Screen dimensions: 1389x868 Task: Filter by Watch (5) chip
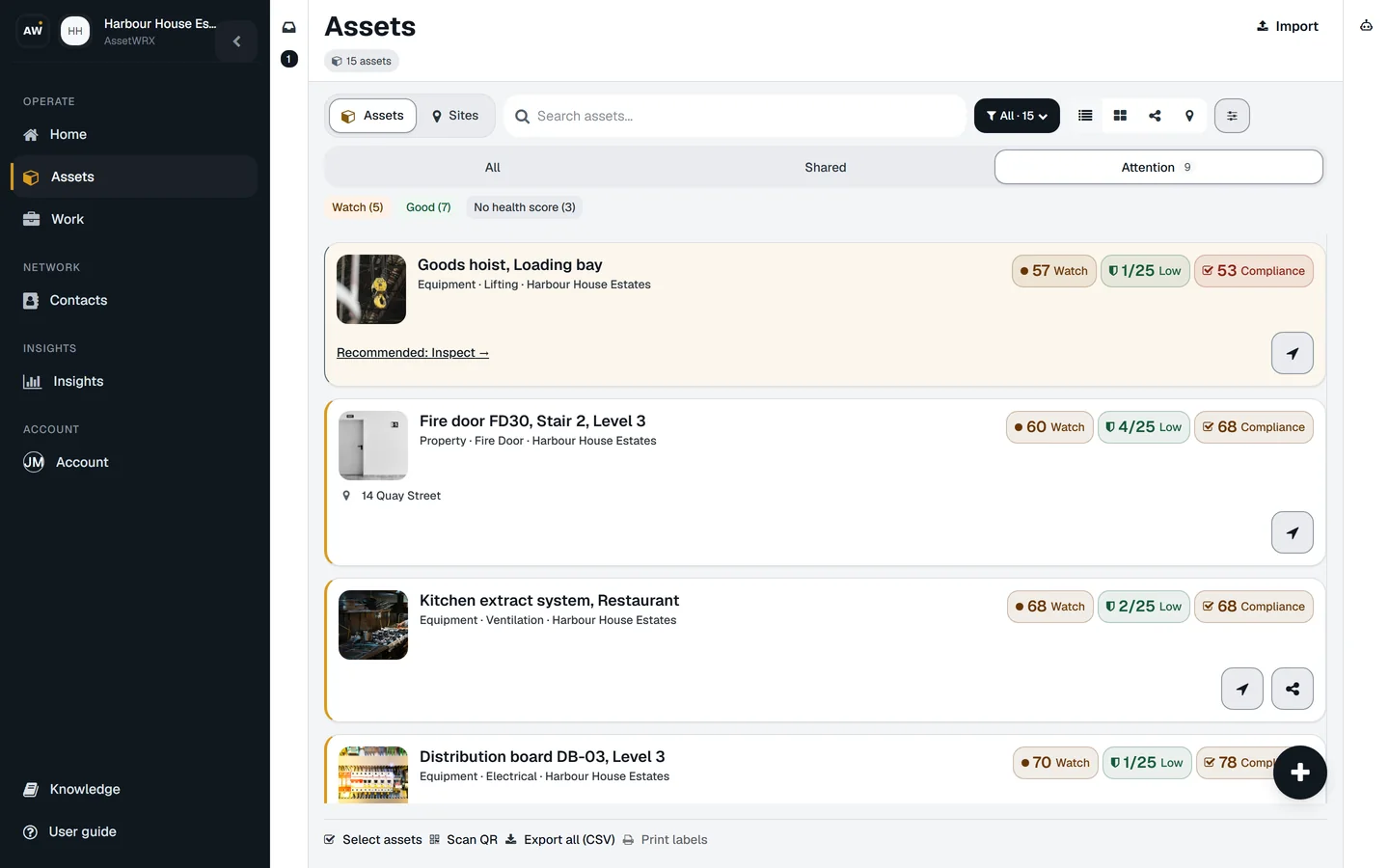coord(358,207)
